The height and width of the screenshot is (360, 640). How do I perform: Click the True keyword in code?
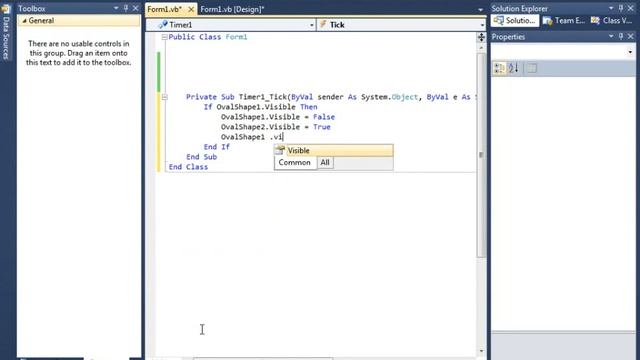tap(322, 127)
